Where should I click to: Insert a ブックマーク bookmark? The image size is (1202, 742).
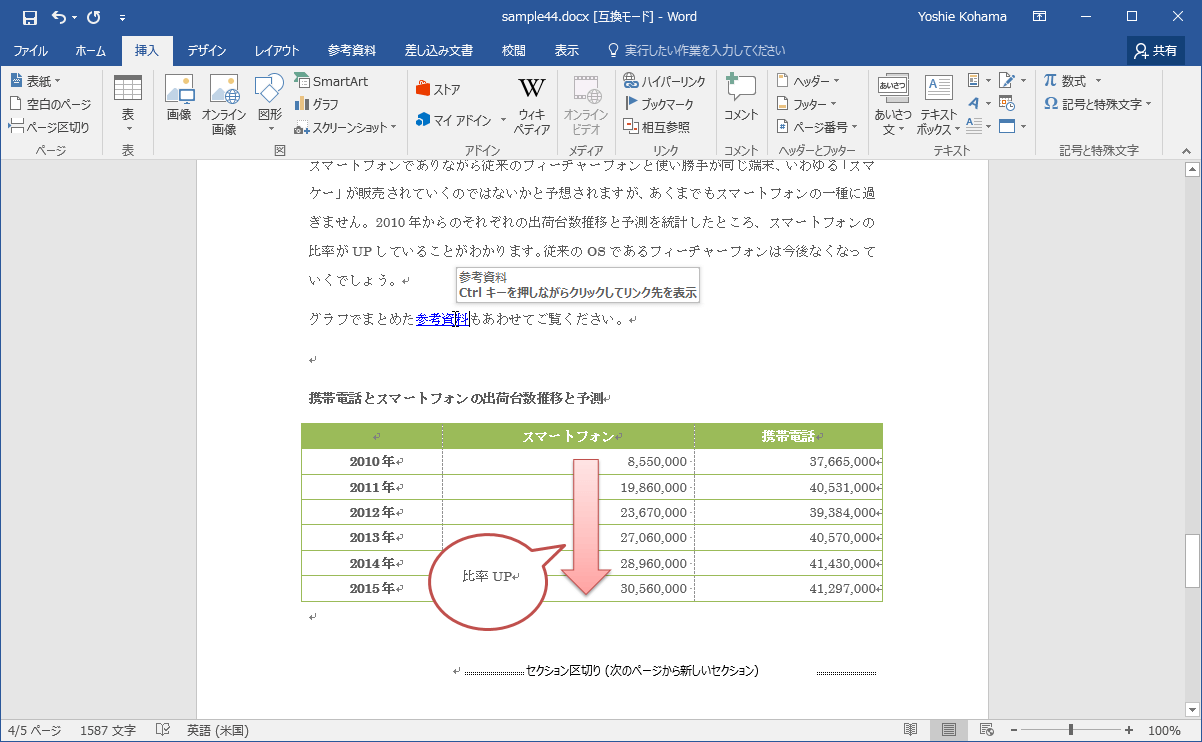[658, 104]
